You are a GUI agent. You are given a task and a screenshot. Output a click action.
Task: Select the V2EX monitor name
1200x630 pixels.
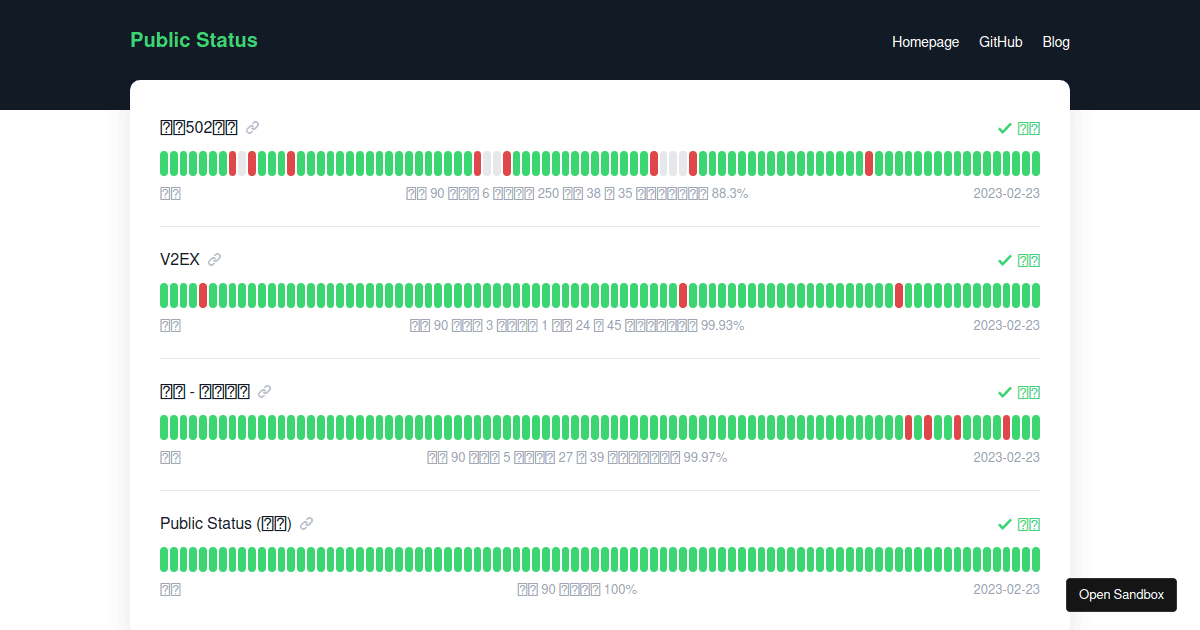tap(180, 258)
